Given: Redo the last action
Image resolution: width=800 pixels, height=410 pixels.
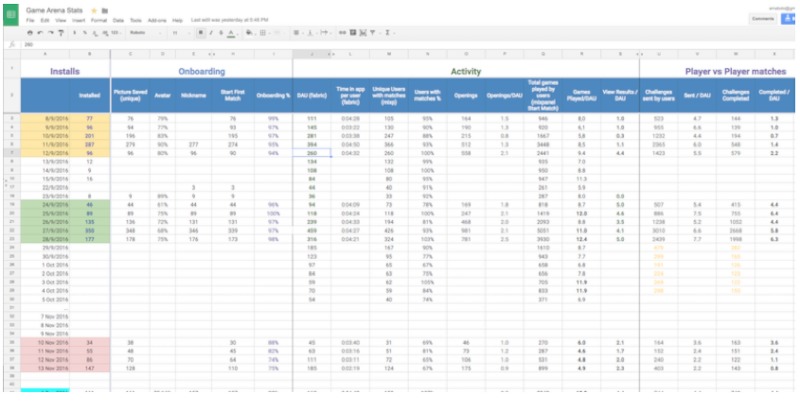Looking at the screenshot, I should [51, 33].
